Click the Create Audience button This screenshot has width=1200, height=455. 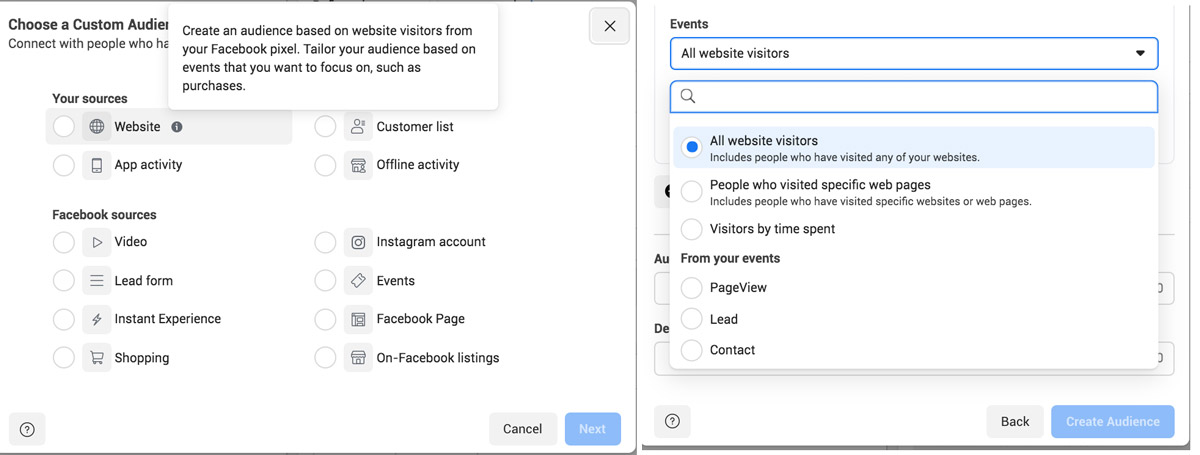point(1113,421)
